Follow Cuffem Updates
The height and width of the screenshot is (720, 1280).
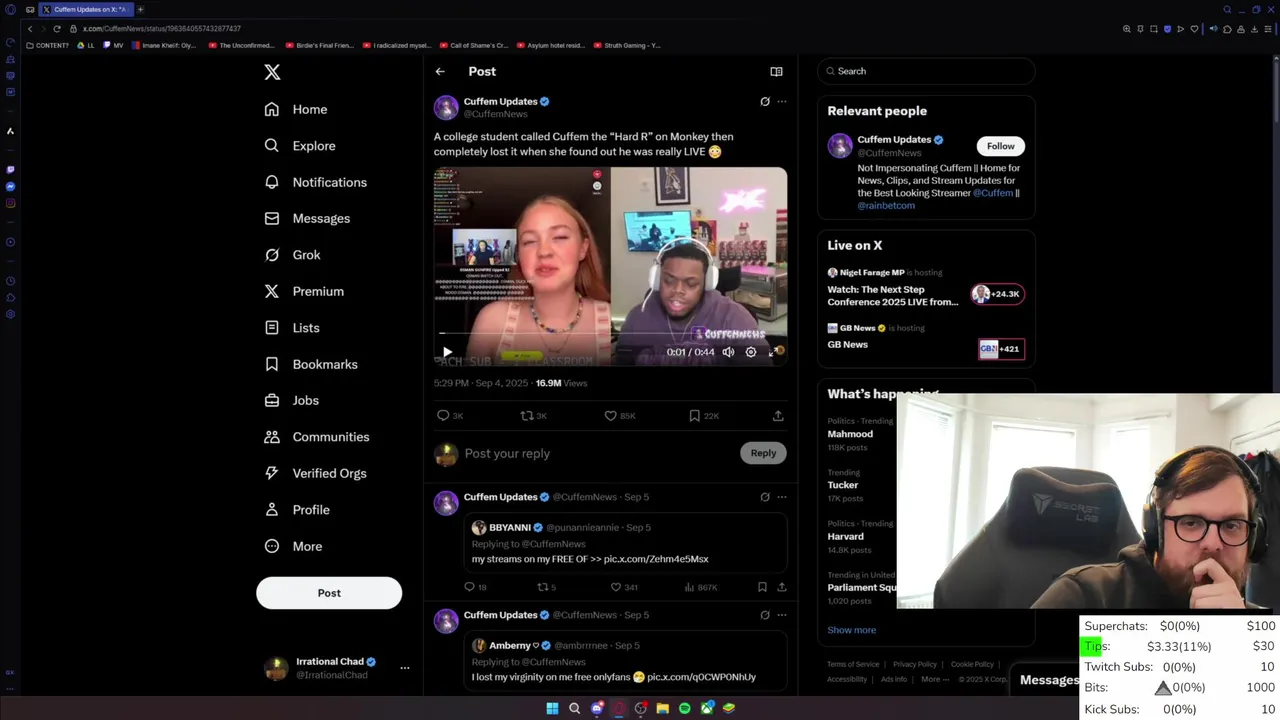click(x=1000, y=146)
